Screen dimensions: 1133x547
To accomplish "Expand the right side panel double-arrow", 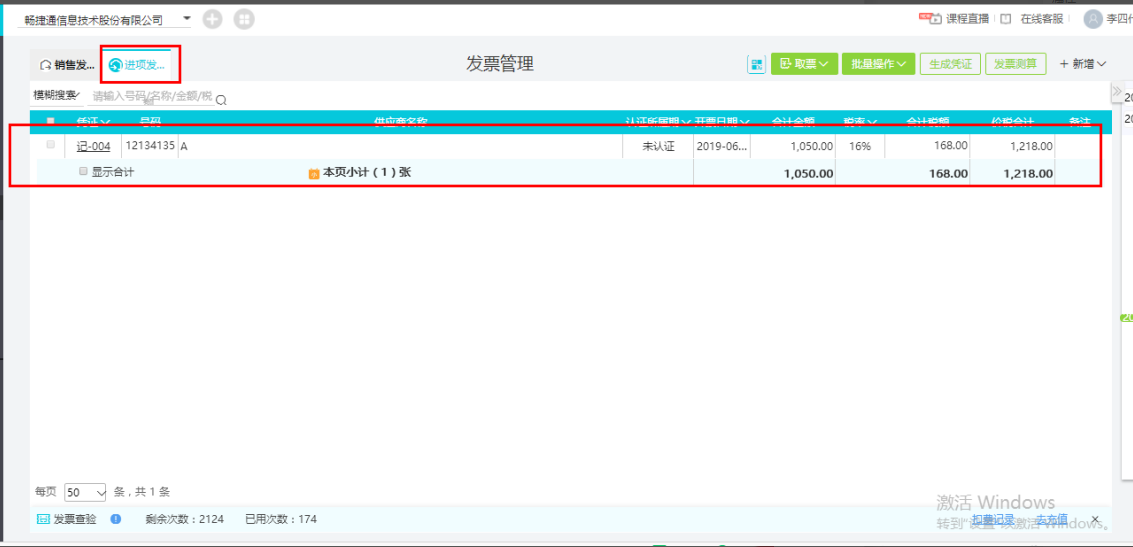I will [1116, 92].
